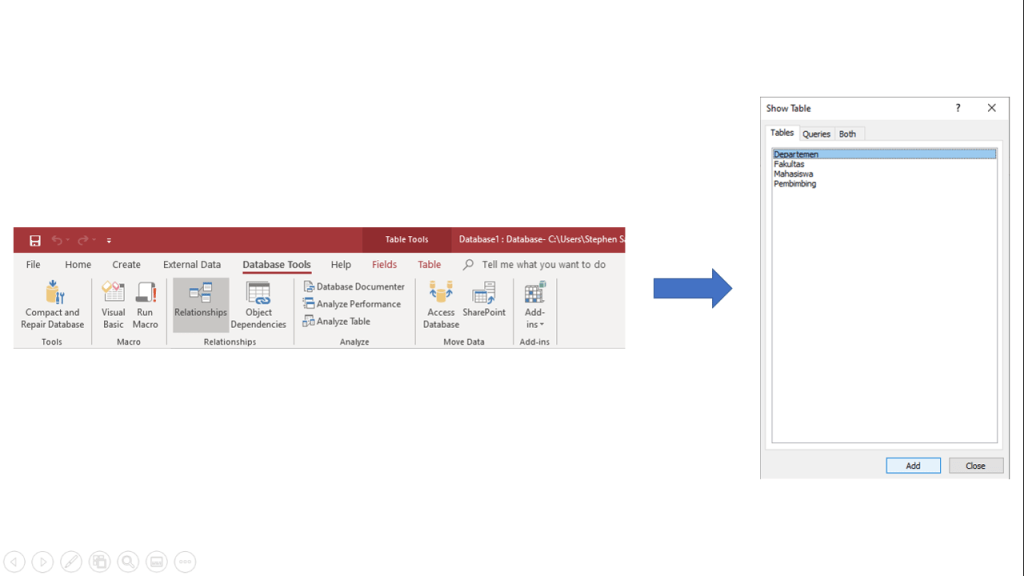
Task: Select the Both tab in Show Table
Action: pyautogui.click(x=847, y=134)
